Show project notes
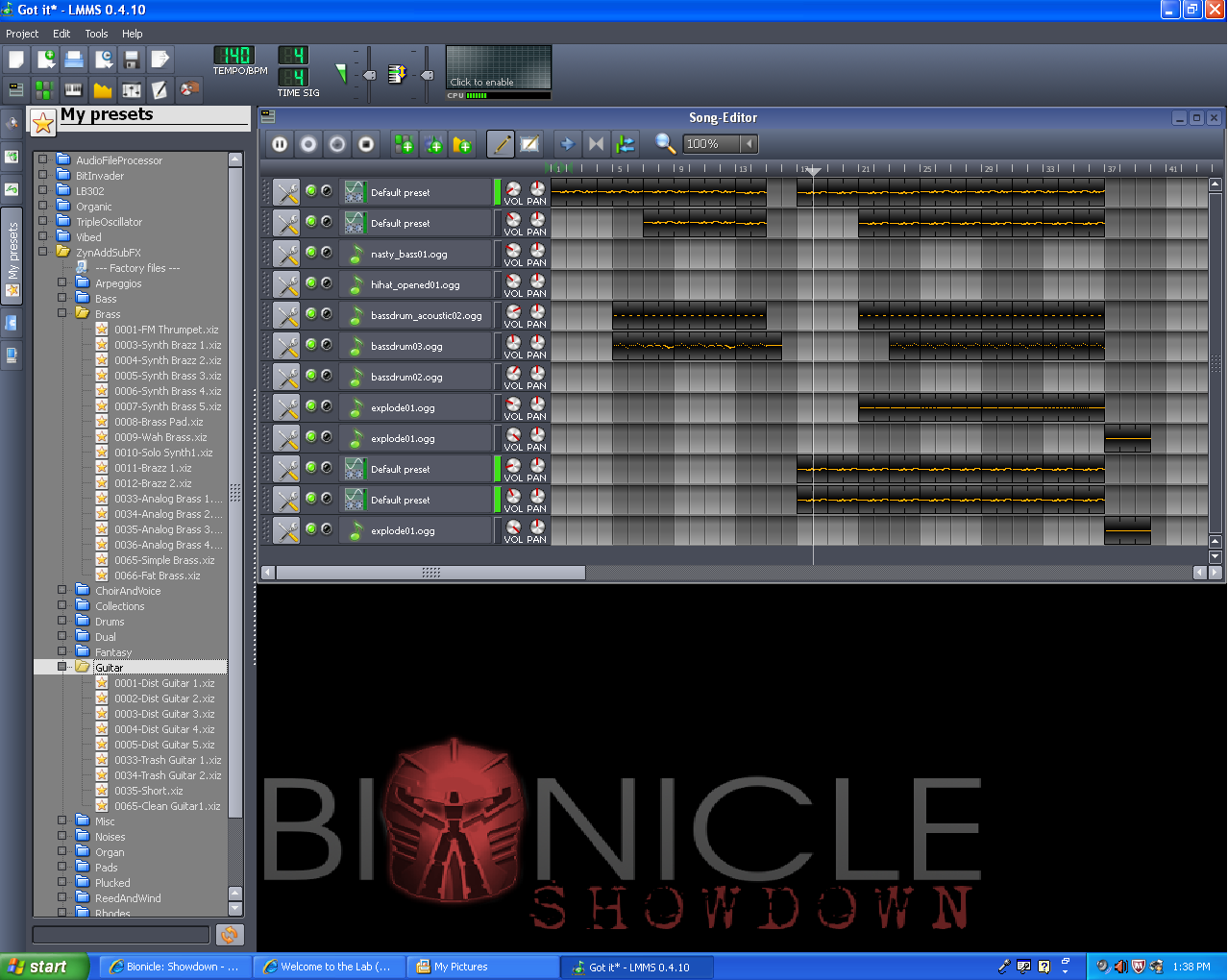The width and height of the screenshot is (1228, 980). [160, 89]
